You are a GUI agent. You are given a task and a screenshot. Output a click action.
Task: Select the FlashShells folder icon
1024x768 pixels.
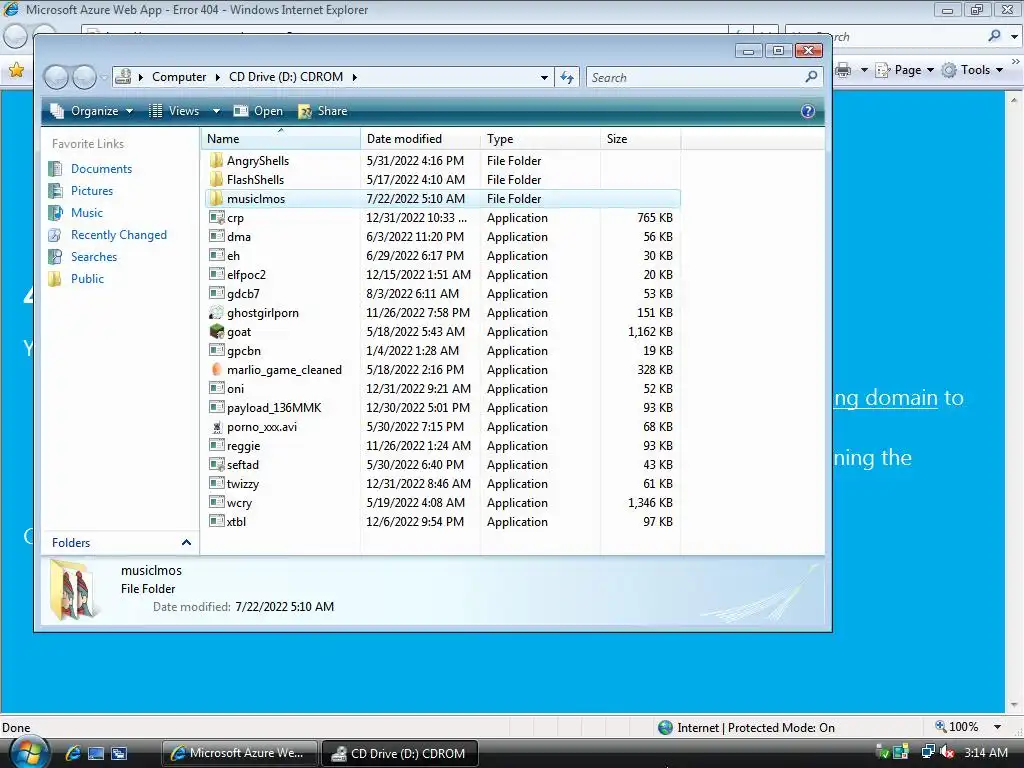pyautogui.click(x=216, y=180)
